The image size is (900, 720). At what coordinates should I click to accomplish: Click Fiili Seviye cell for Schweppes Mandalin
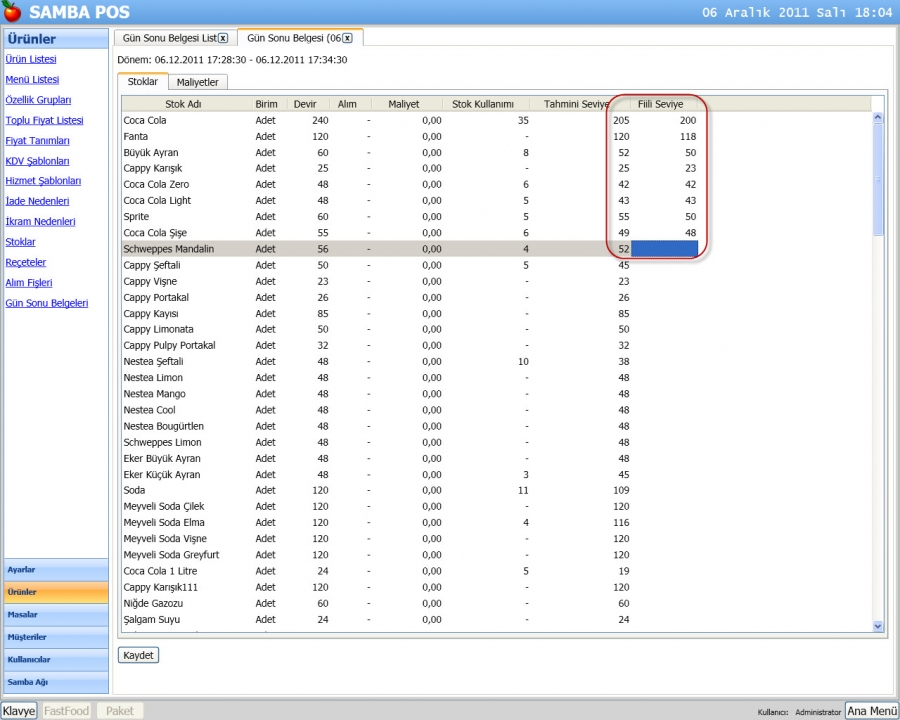pyautogui.click(x=664, y=249)
